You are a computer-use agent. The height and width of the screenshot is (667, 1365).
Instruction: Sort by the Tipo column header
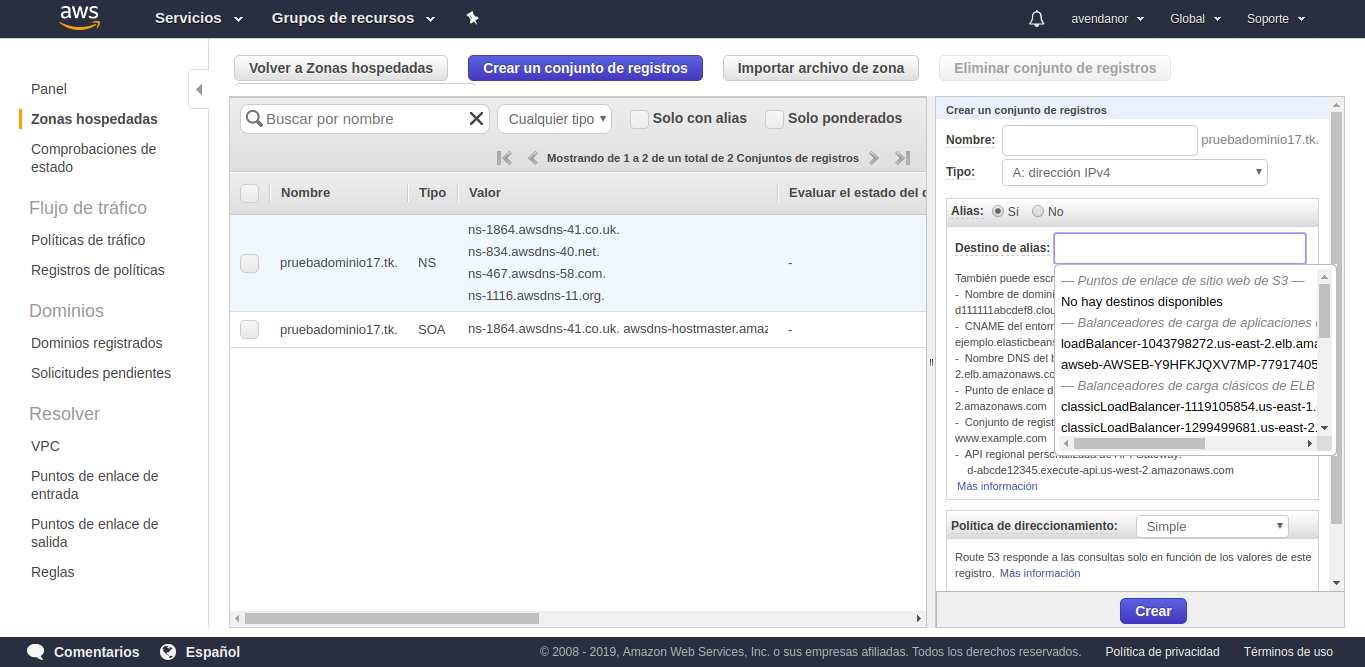coord(432,193)
